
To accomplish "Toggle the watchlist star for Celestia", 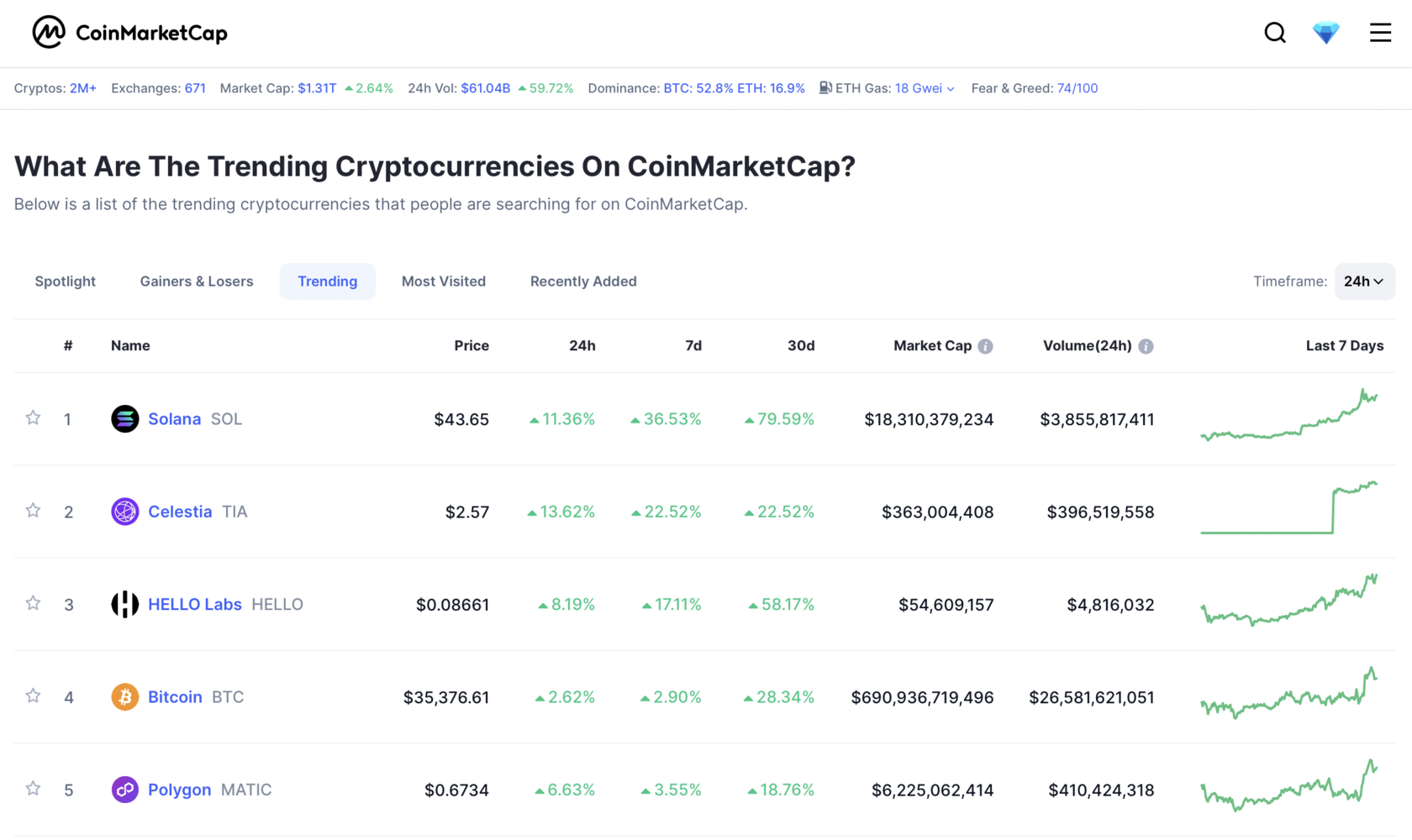I will (x=33, y=511).
